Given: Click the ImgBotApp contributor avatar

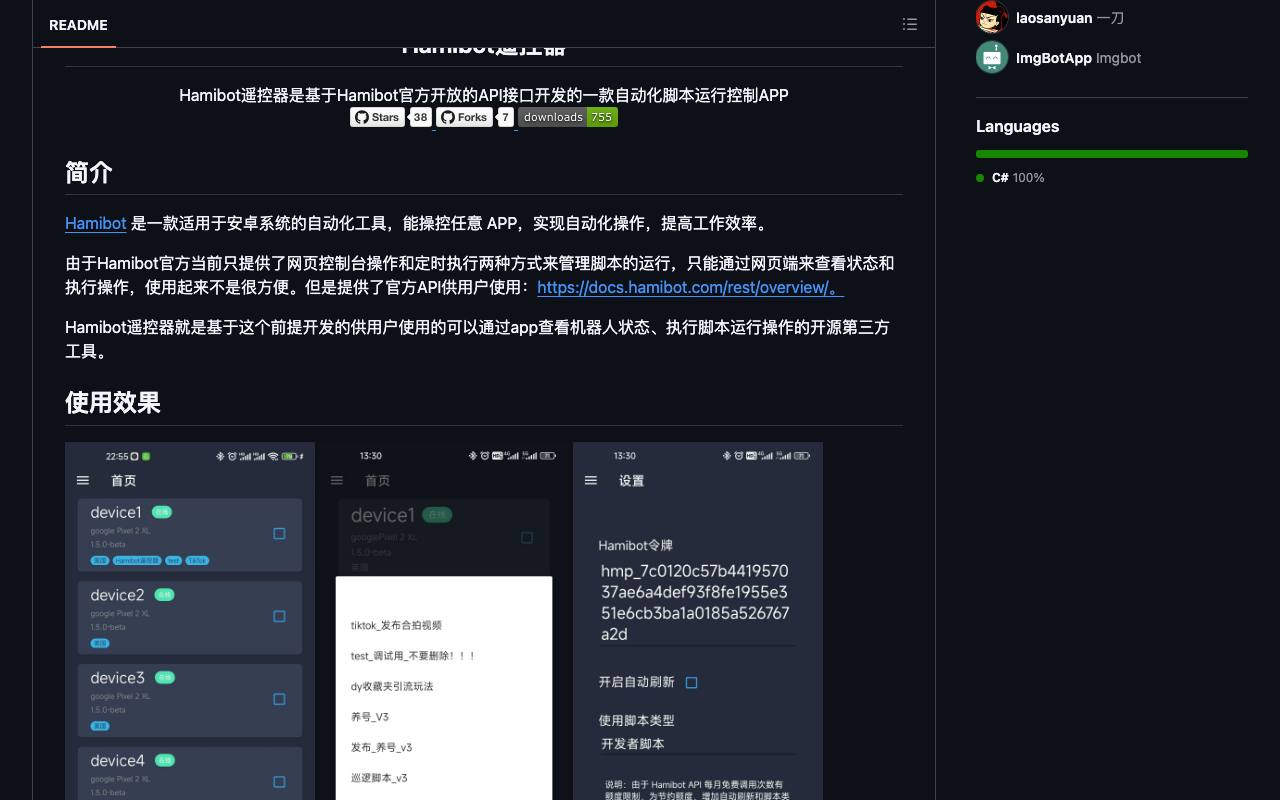Looking at the screenshot, I should pyautogui.click(x=992, y=57).
